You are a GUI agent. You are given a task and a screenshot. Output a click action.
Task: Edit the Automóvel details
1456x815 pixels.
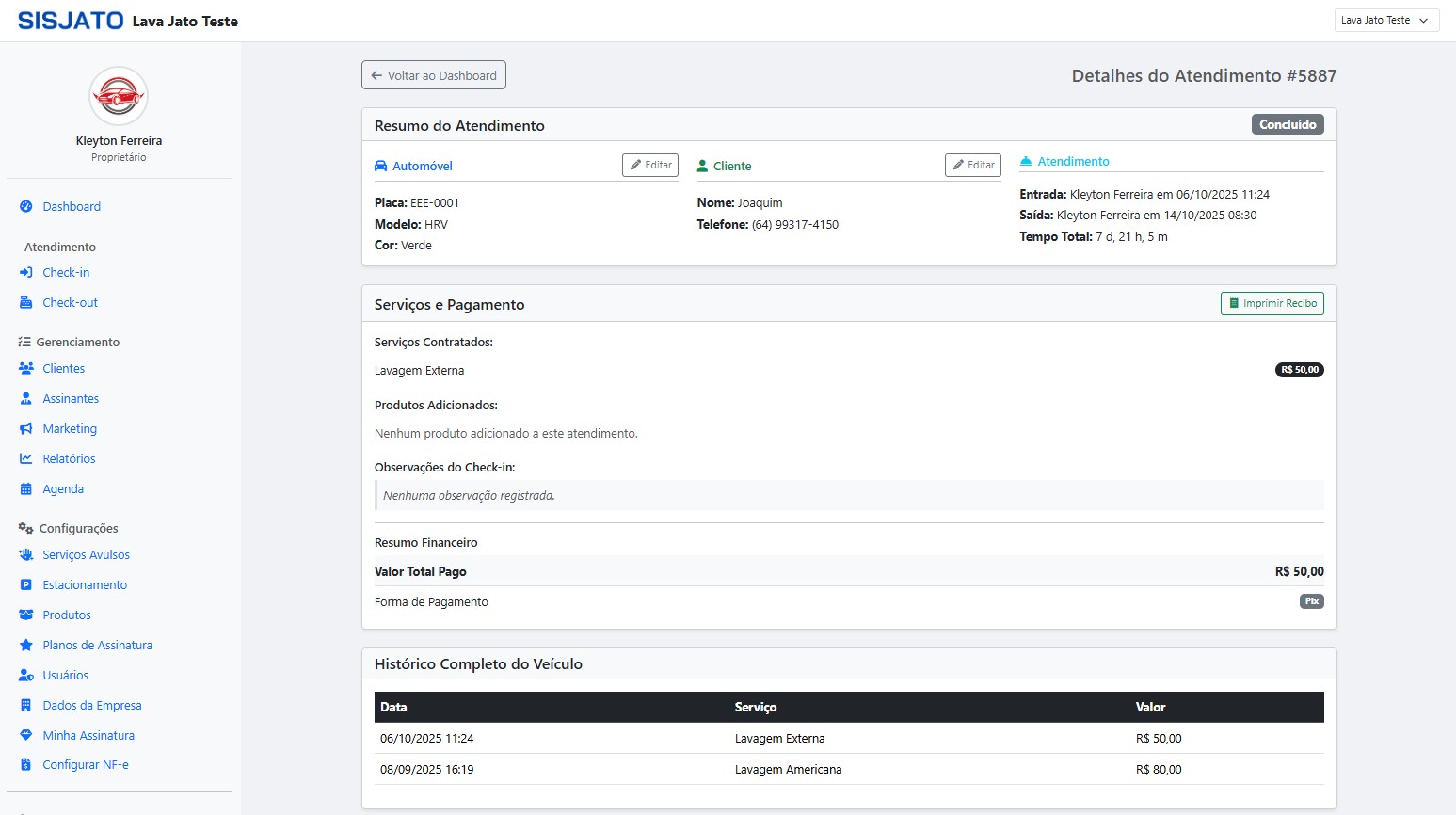[x=650, y=165]
